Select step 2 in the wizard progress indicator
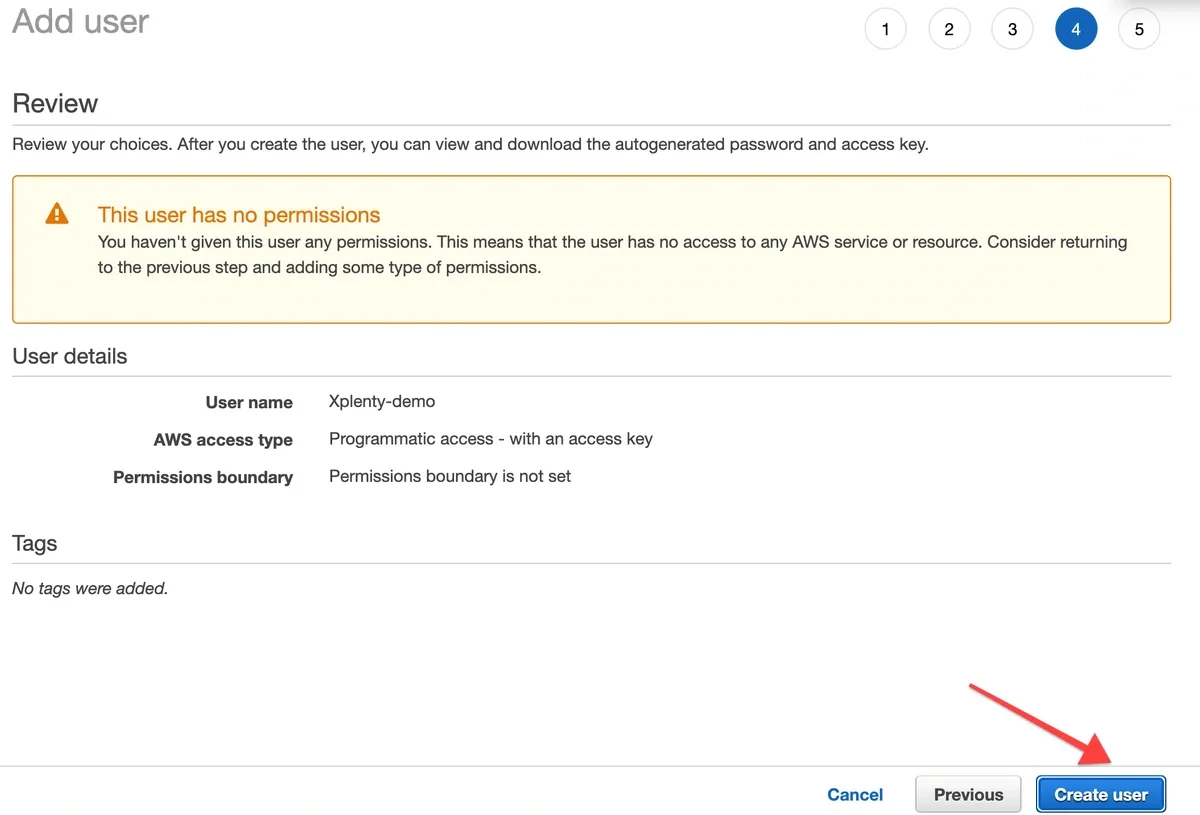The height and width of the screenshot is (815, 1200). (949, 28)
